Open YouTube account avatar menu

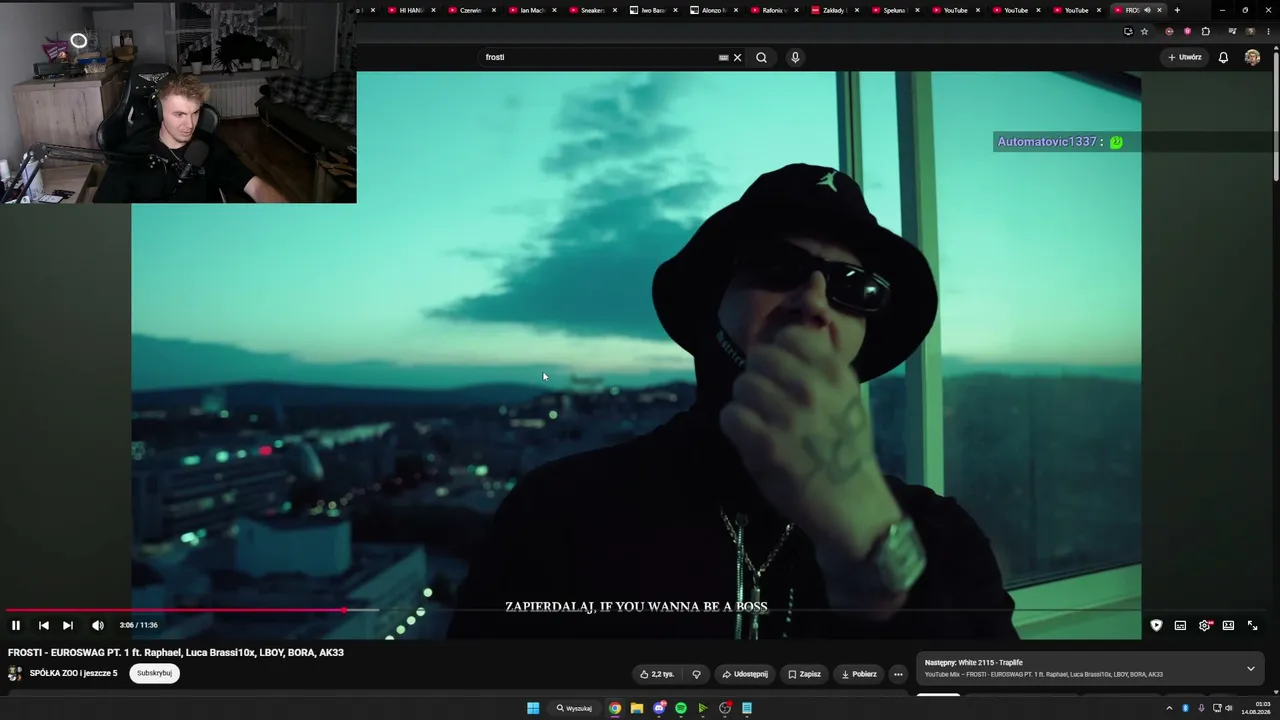pyautogui.click(x=1252, y=57)
